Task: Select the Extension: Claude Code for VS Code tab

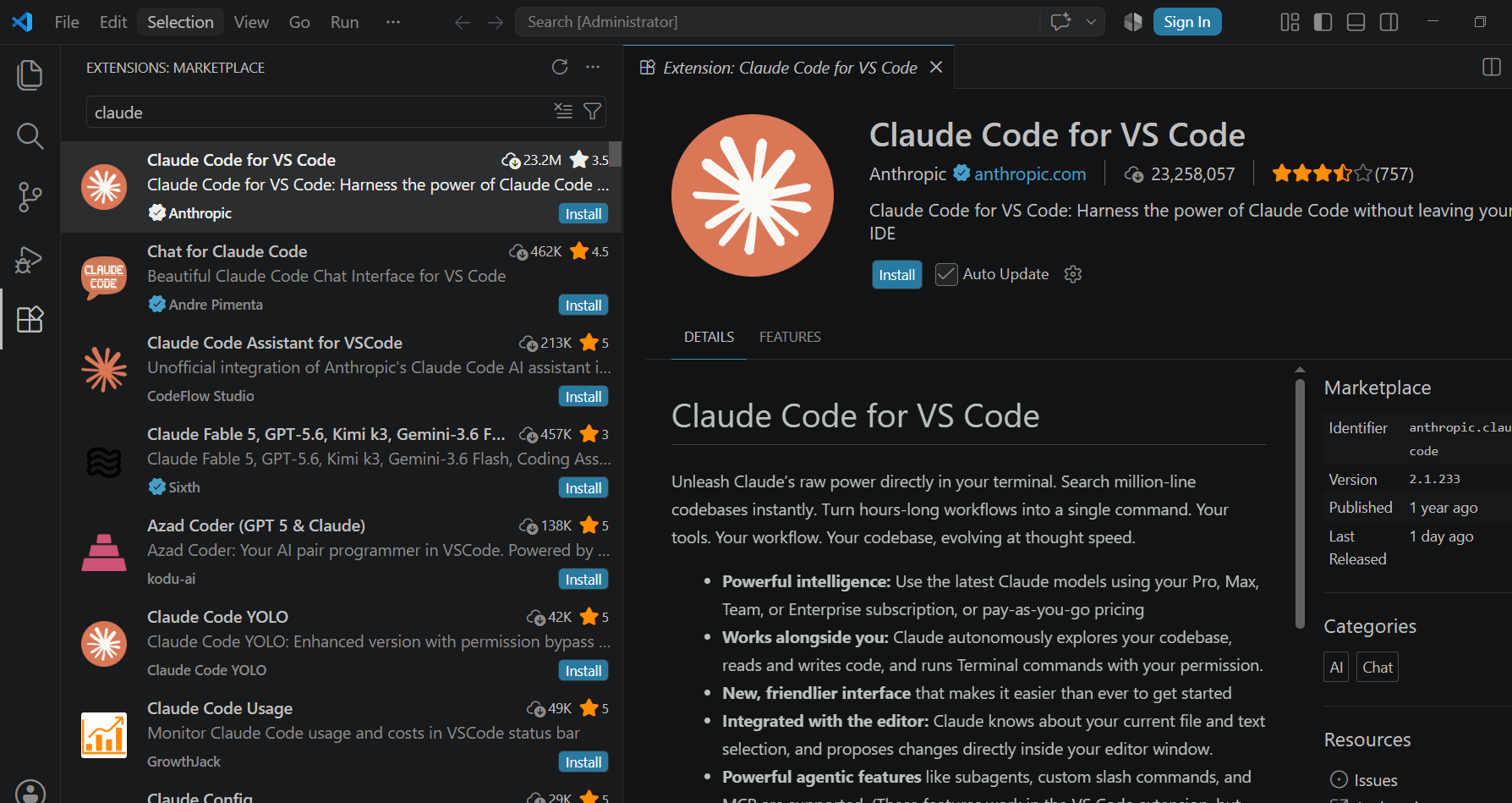Action: (x=789, y=68)
